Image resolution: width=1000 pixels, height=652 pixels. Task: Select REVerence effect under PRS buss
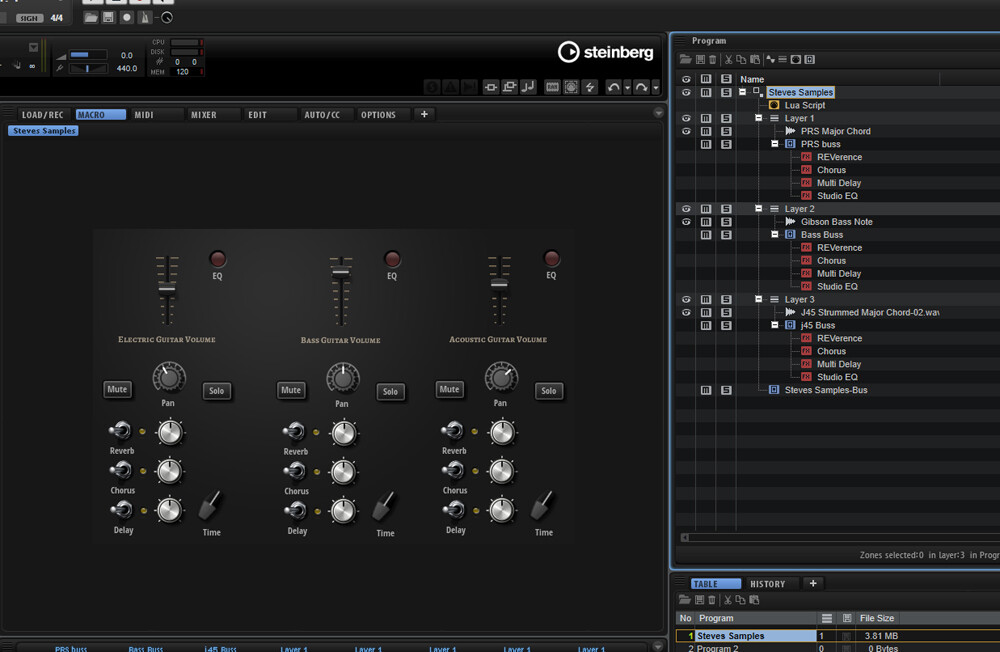point(839,157)
